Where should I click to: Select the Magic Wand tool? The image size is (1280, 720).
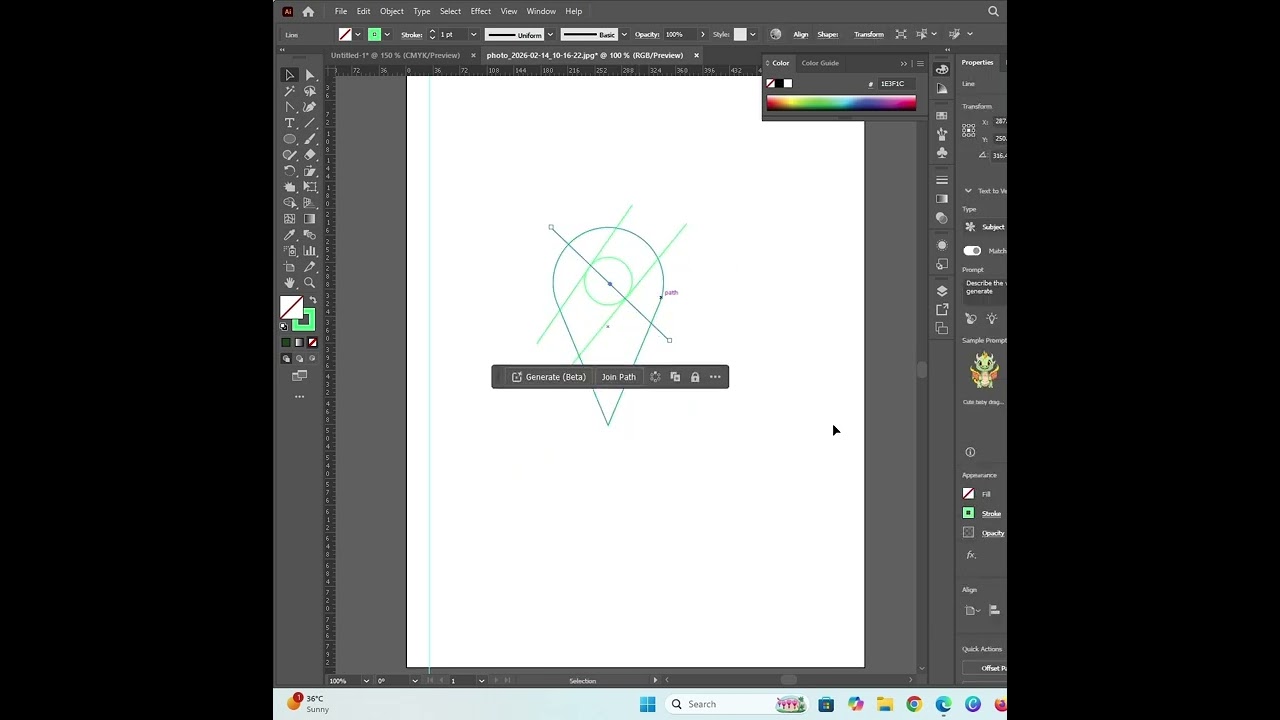point(290,91)
